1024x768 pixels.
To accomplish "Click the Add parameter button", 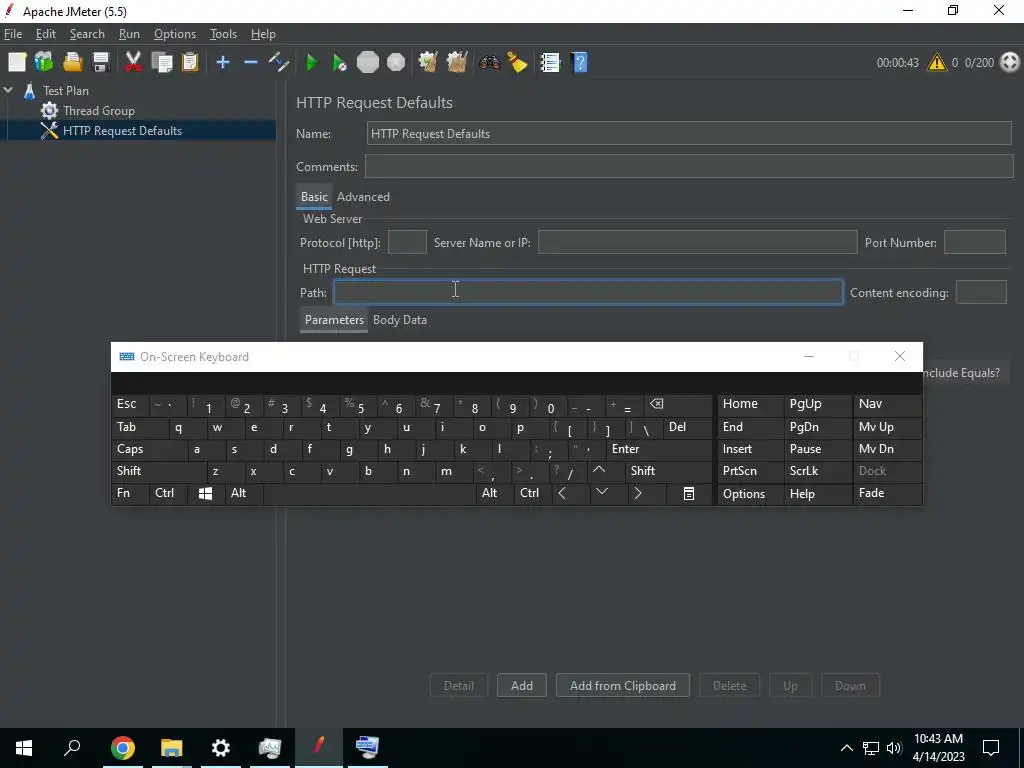I will coord(521,686).
